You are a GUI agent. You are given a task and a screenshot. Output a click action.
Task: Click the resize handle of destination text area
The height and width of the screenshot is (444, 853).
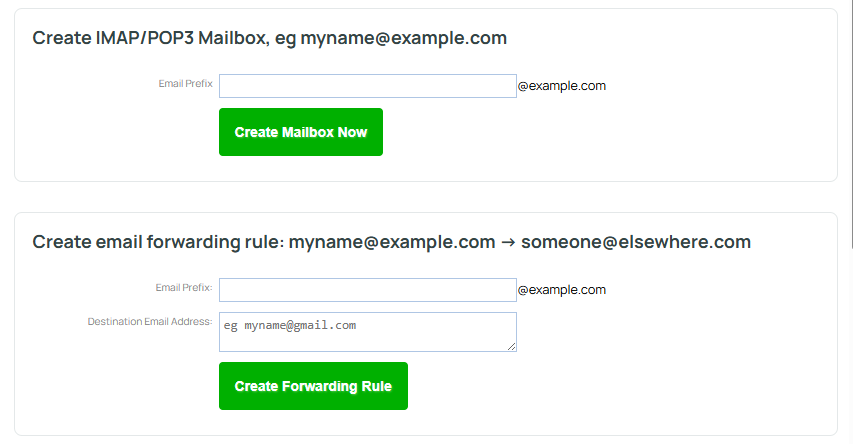[512, 347]
